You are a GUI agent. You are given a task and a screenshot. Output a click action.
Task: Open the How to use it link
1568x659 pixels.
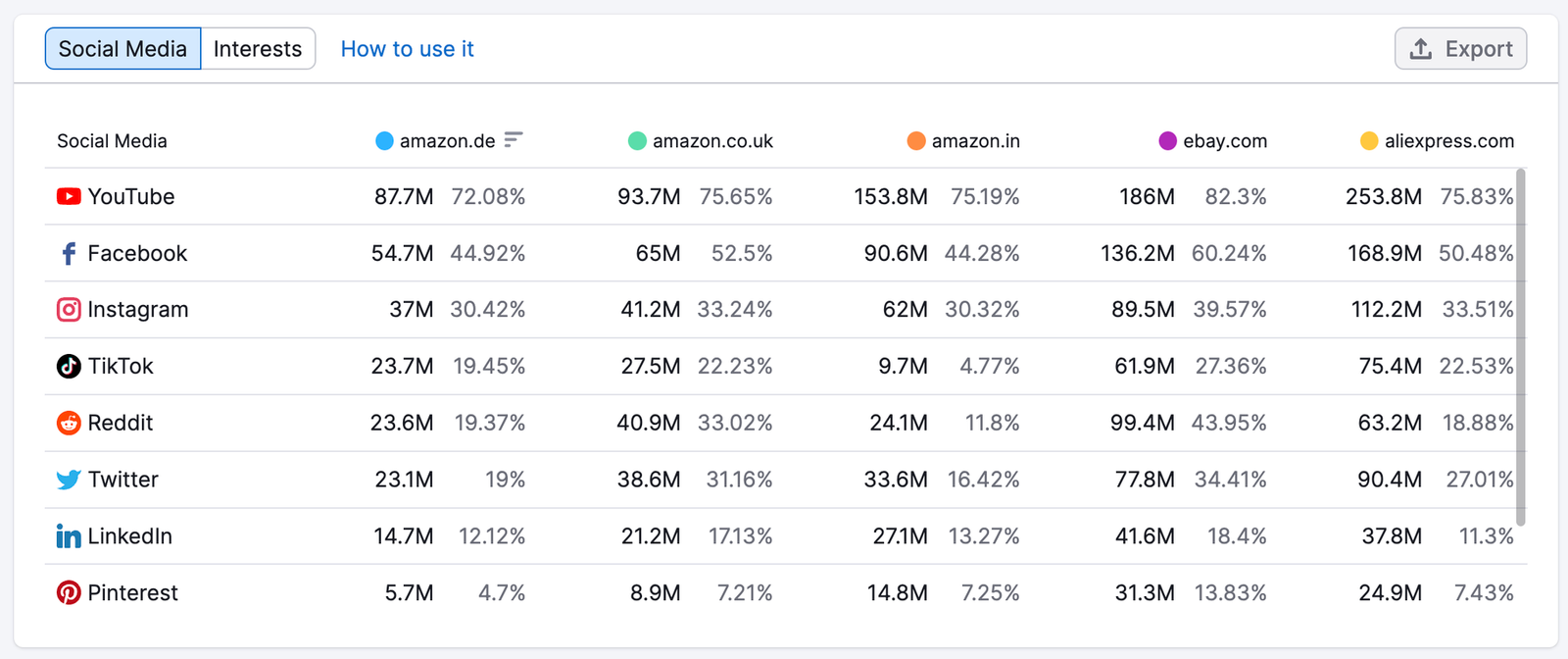coord(408,49)
